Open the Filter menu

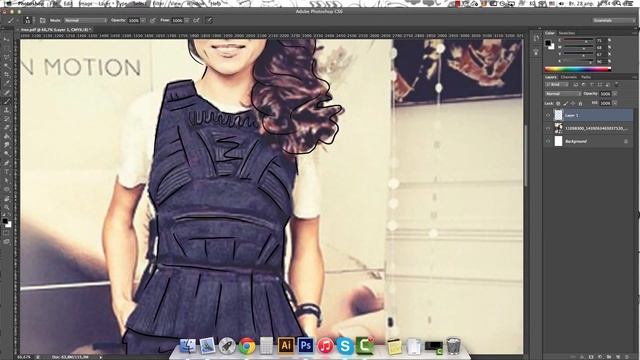pyautogui.click(x=158, y=4)
